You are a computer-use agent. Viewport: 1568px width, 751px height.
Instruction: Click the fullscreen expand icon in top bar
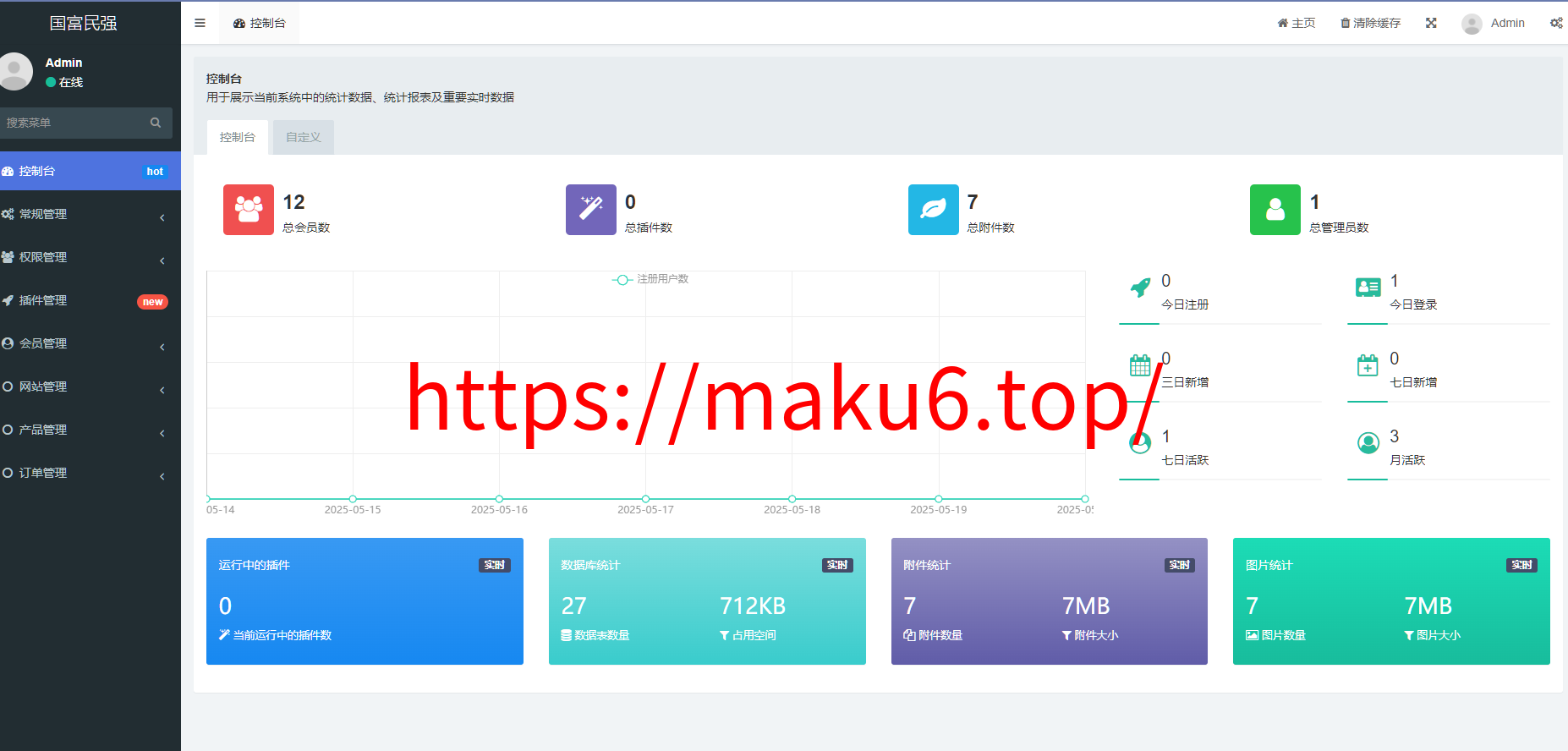point(1431,23)
